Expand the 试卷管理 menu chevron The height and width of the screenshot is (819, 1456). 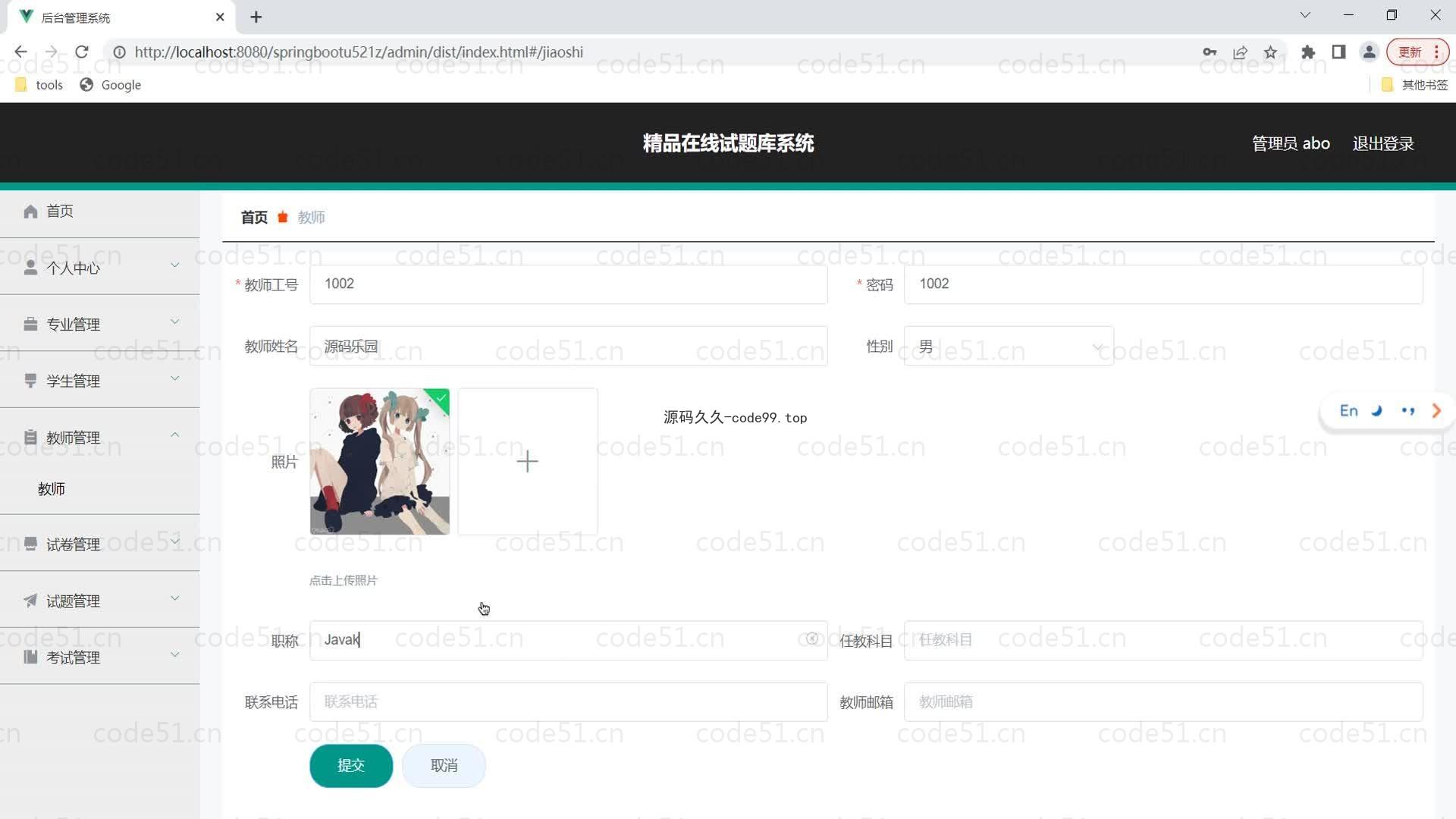click(x=175, y=541)
